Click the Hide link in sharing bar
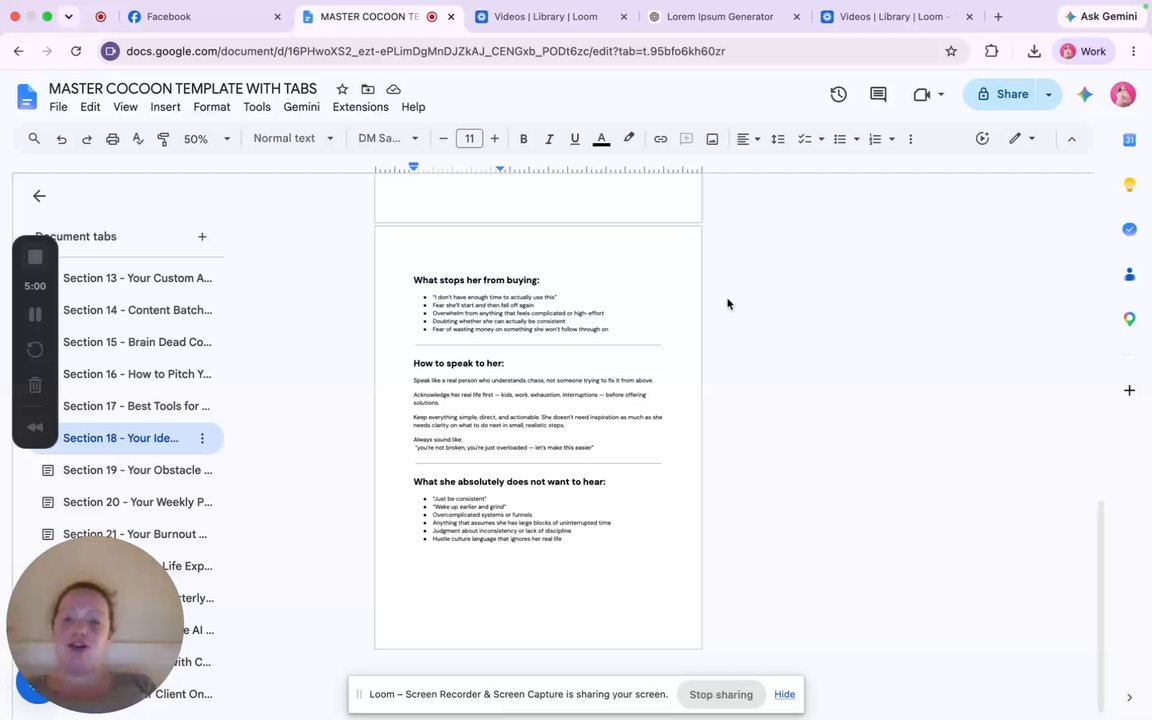 (784, 694)
